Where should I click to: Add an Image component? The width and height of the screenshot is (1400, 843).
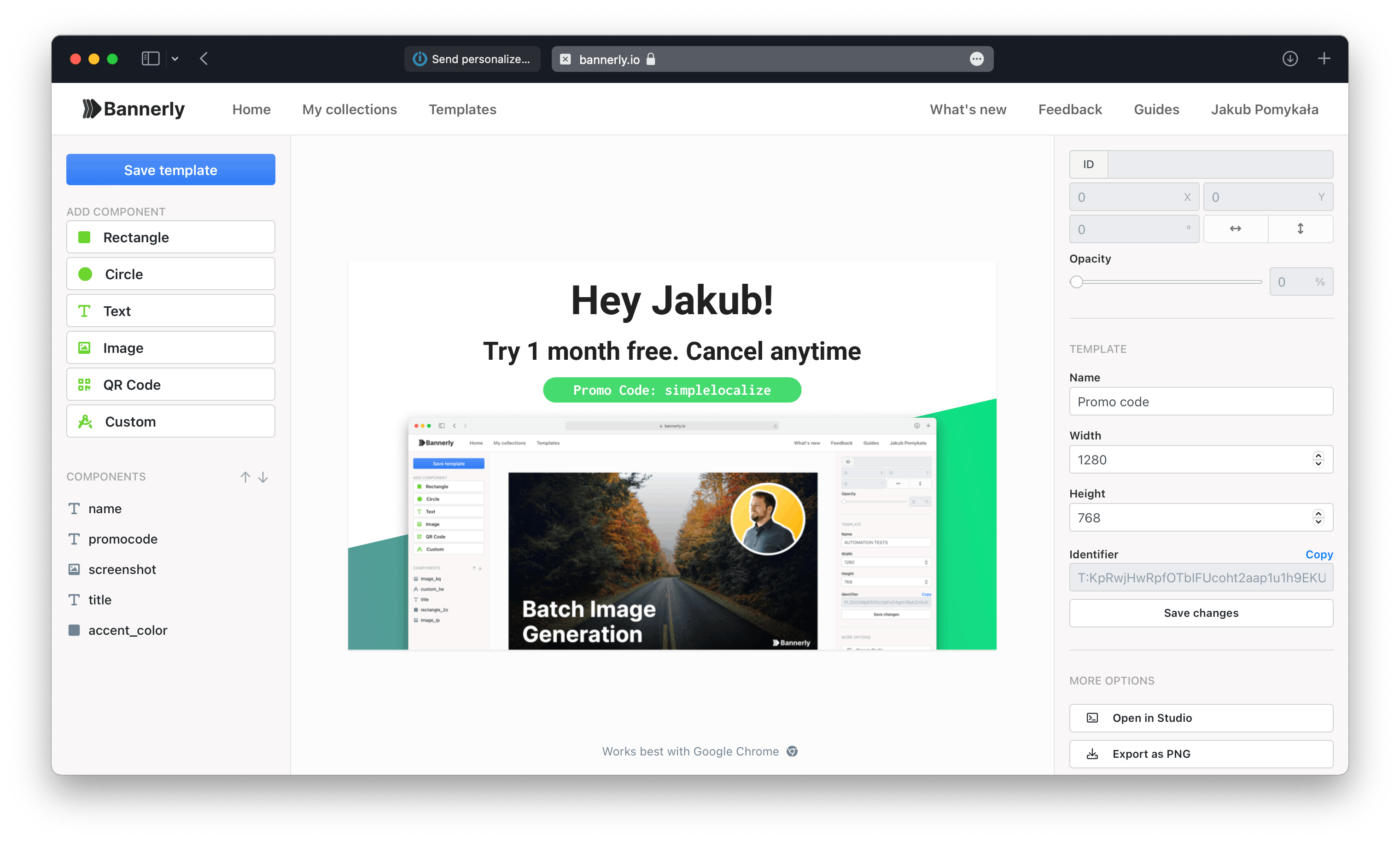[170, 348]
